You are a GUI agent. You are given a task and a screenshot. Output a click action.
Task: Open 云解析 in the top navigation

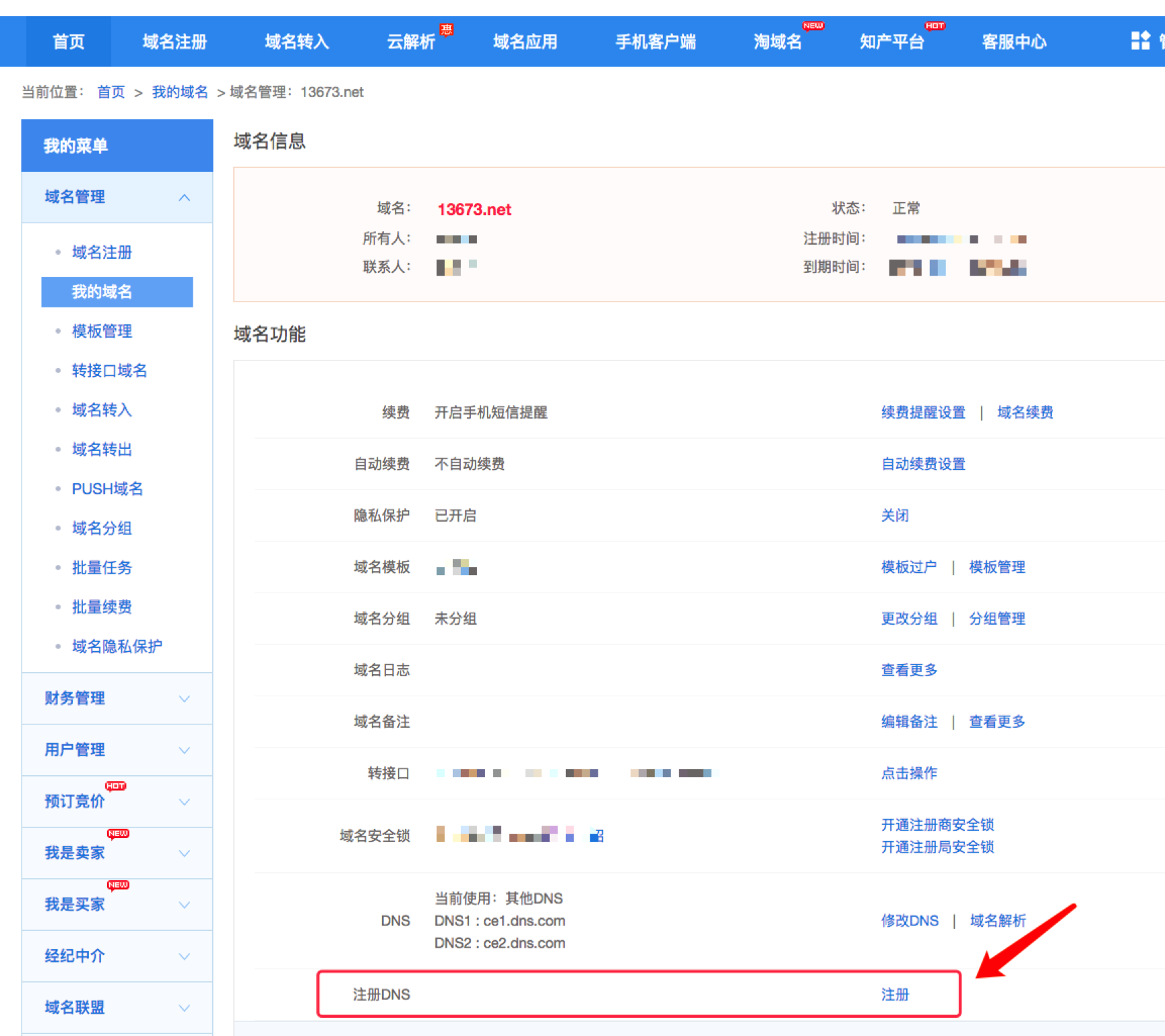point(410,42)
